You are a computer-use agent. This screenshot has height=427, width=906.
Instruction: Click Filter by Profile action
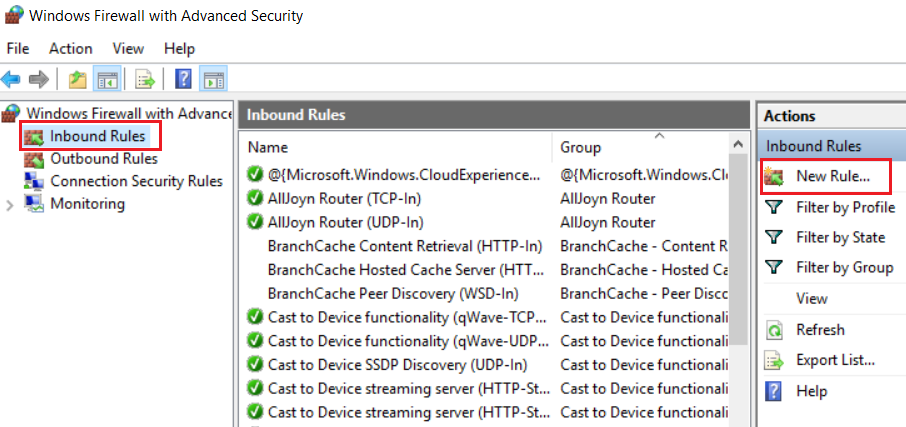(845, 207)
